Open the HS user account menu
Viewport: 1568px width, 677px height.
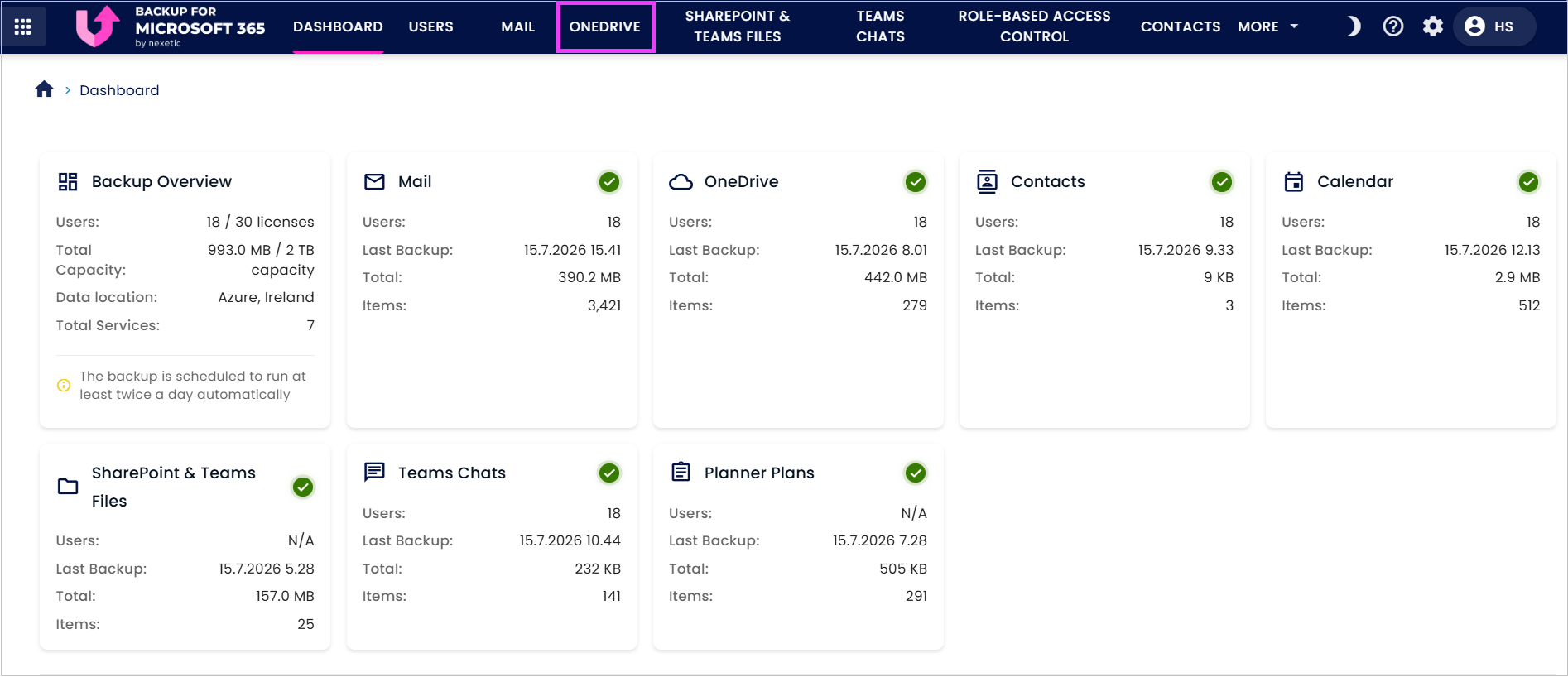click(1494, 26)
